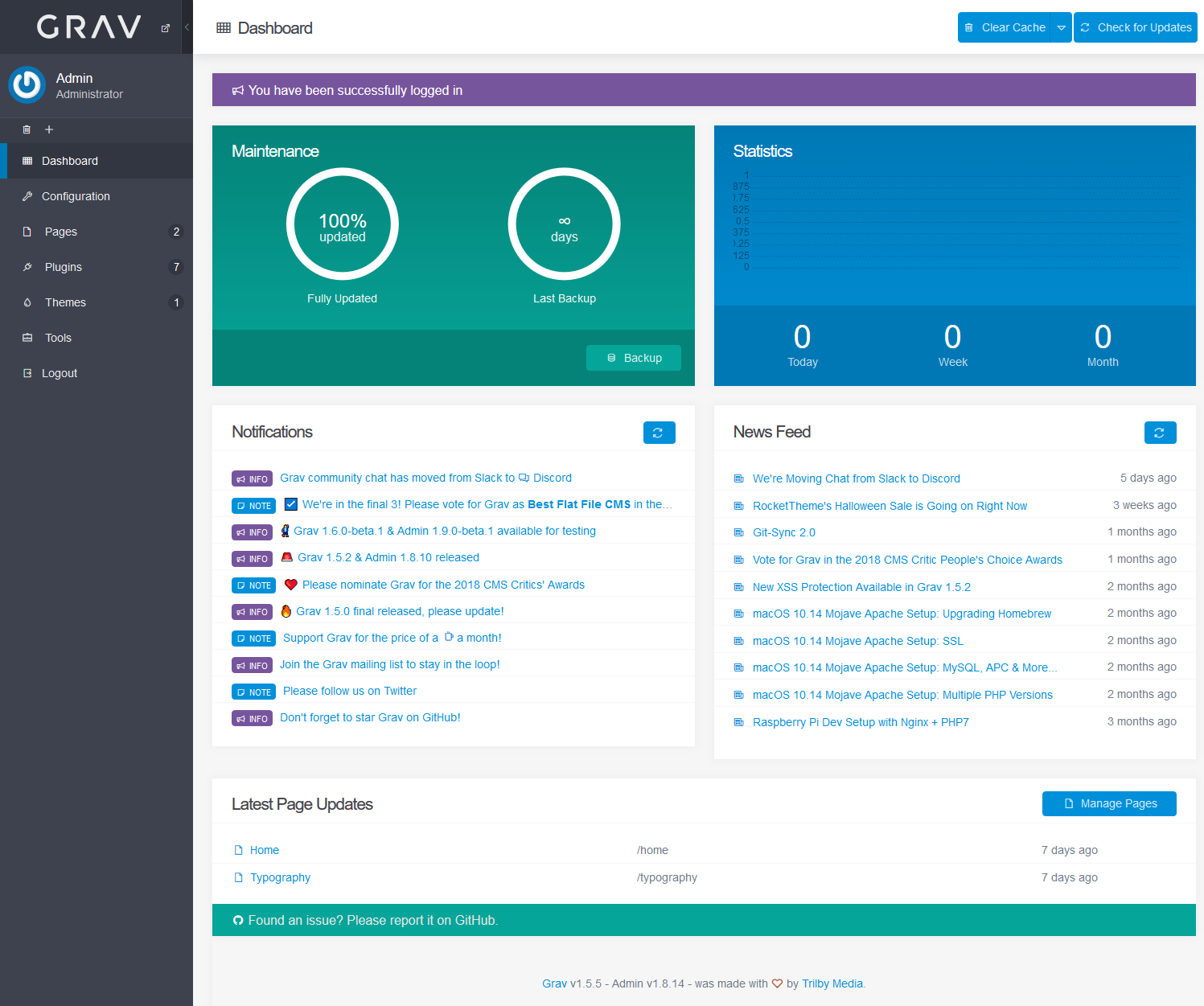Image resolution: width=1204 pixels, height=1006 pixels.
Task: Click the Themes count badge showing 1
Action: 176,302
